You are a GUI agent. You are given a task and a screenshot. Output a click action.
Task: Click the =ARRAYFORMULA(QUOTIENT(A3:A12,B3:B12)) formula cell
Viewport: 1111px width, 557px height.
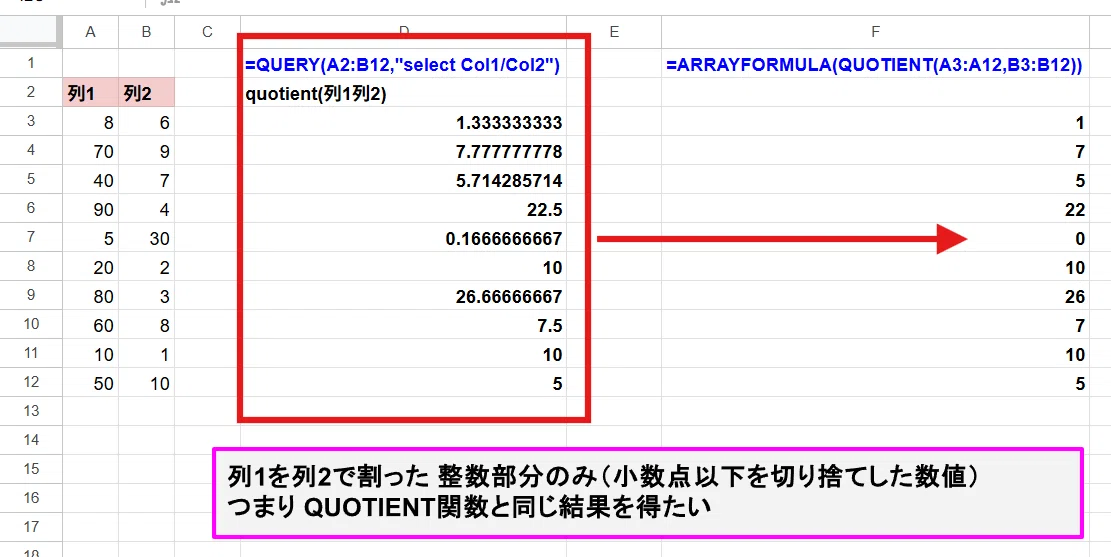[x=876, y=63]
